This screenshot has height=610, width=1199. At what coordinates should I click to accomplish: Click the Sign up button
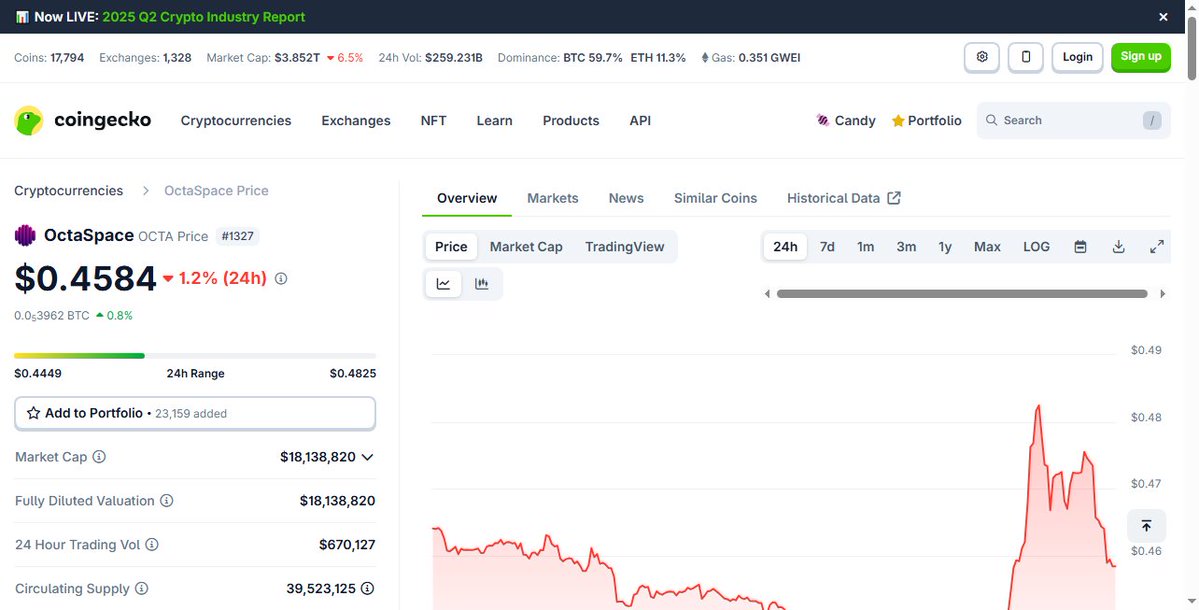1141,57
